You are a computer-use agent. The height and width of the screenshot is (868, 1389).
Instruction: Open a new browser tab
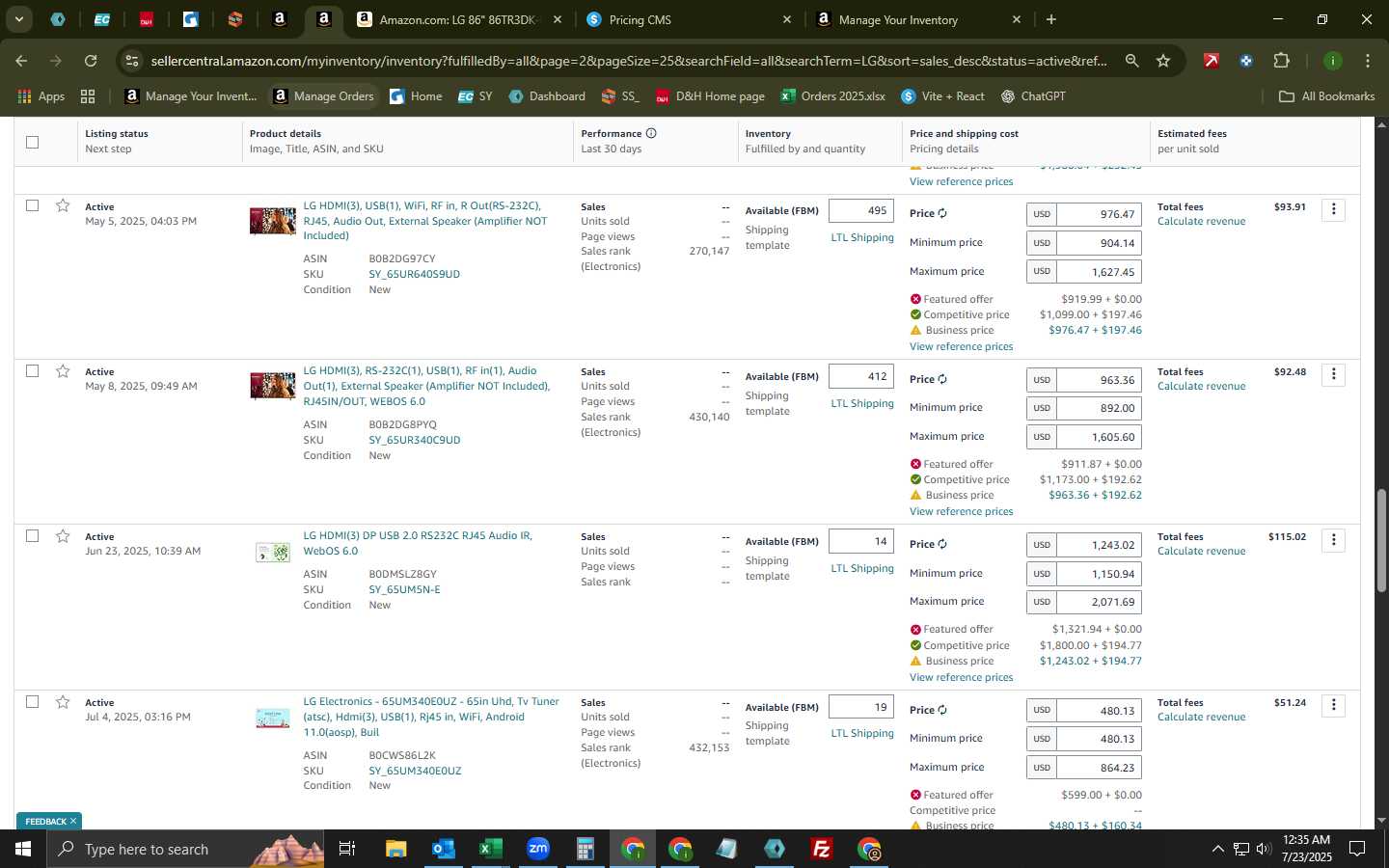(x=1050, y=19)
